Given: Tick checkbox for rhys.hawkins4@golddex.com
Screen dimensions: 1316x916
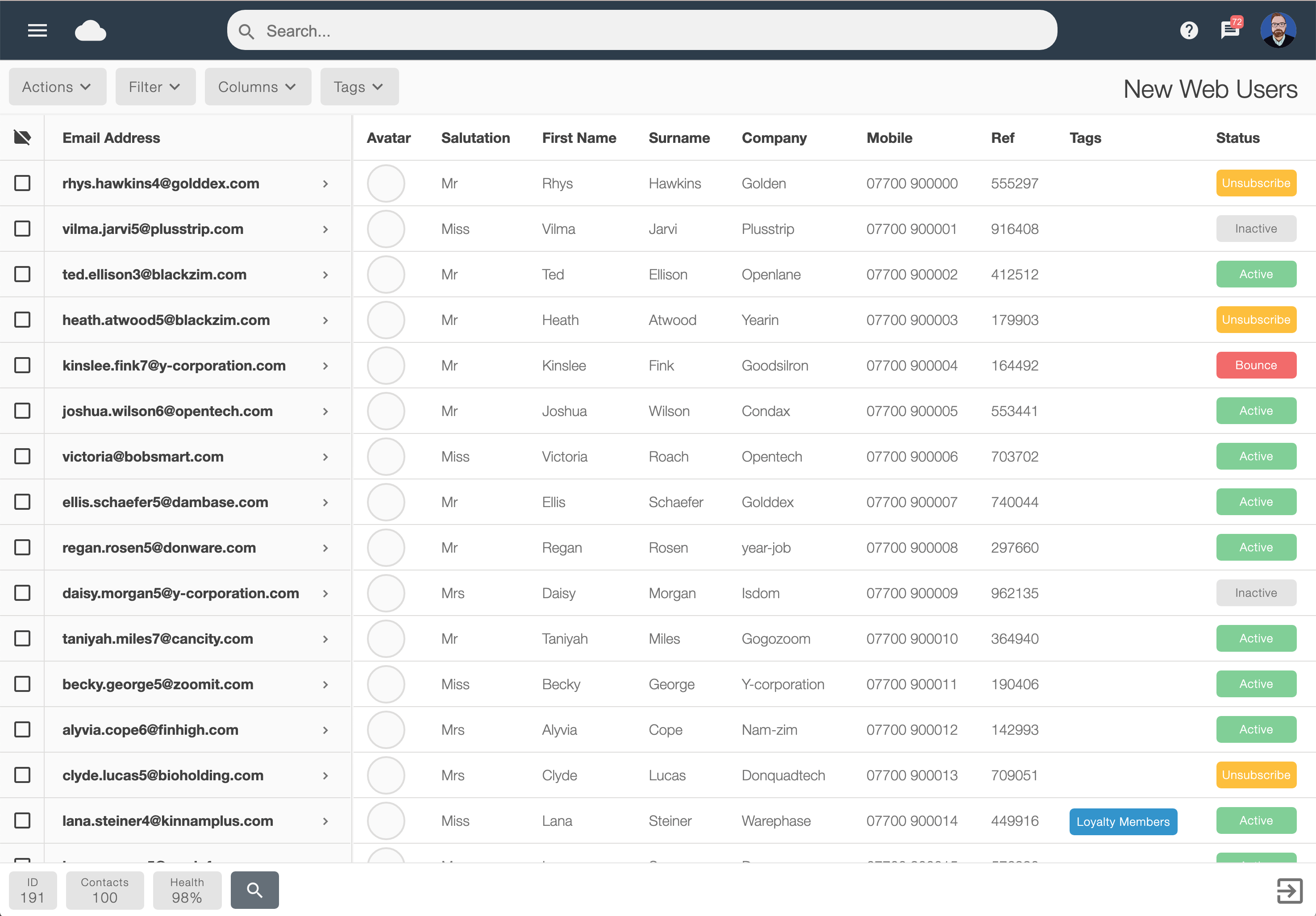Looking at the screenshot, I should click(22, 183).
